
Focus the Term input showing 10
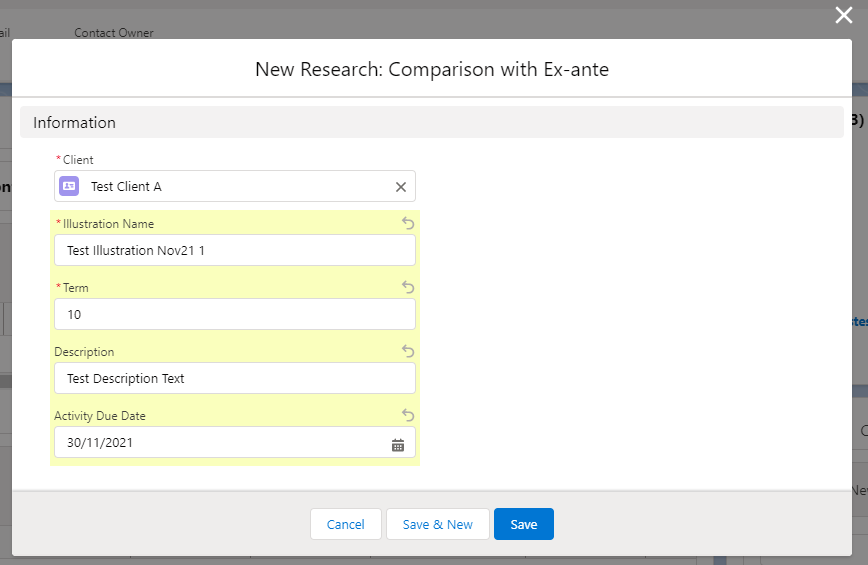coord(234,314)
